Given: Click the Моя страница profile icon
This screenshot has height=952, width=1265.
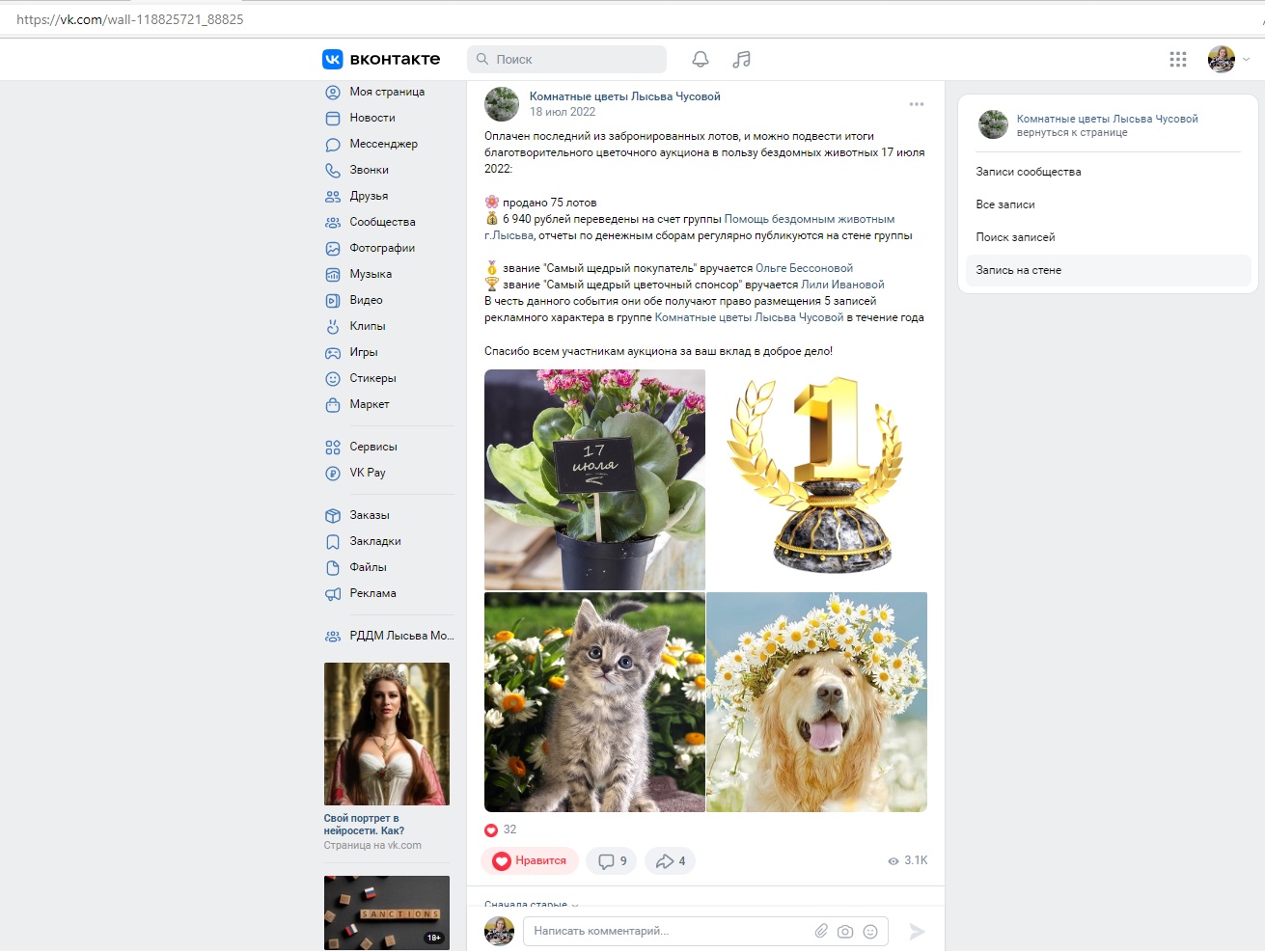Looking at the screenshot, I should [x=333, y=92].
